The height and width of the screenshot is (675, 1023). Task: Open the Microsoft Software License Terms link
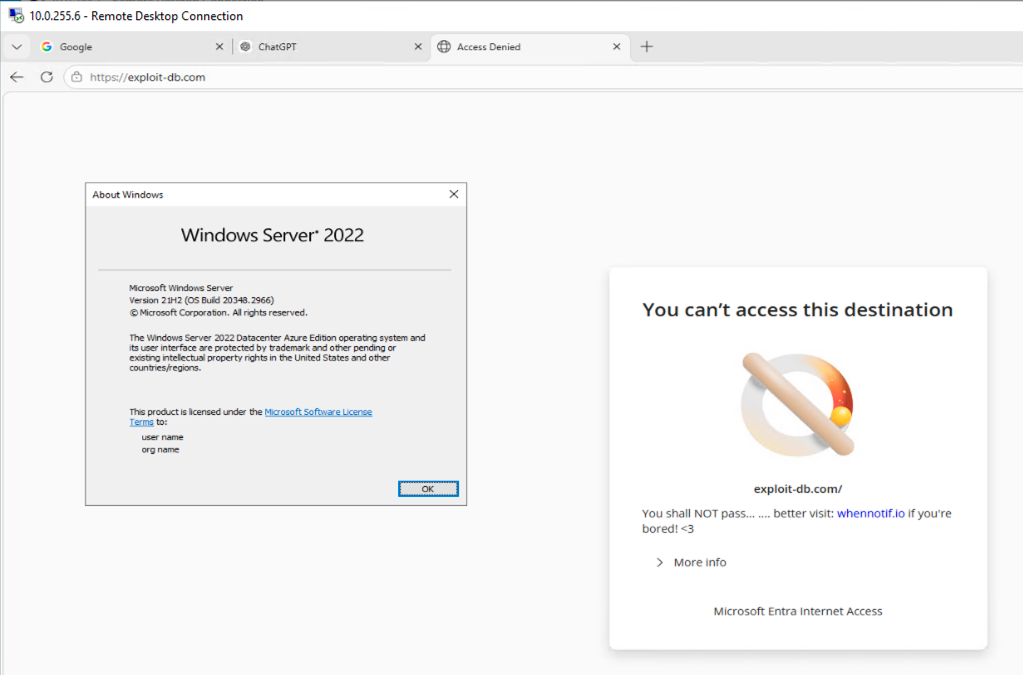(x=316, y=410)
